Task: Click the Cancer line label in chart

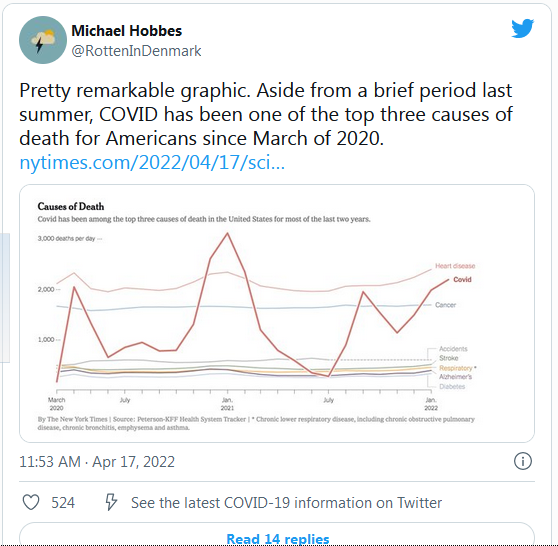Action: click(x=445, y=305)
